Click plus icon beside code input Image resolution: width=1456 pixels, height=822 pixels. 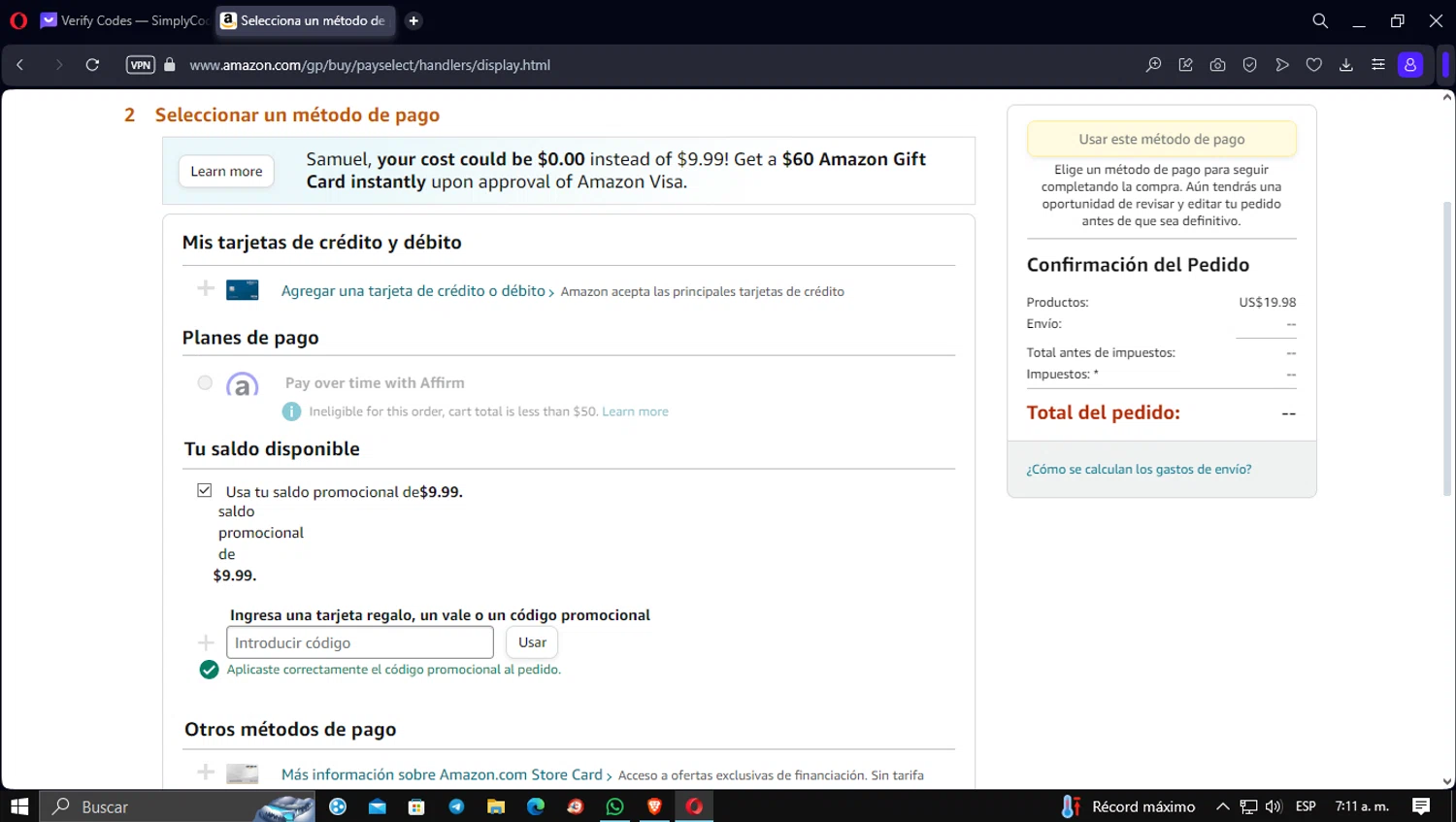[206, 642]
